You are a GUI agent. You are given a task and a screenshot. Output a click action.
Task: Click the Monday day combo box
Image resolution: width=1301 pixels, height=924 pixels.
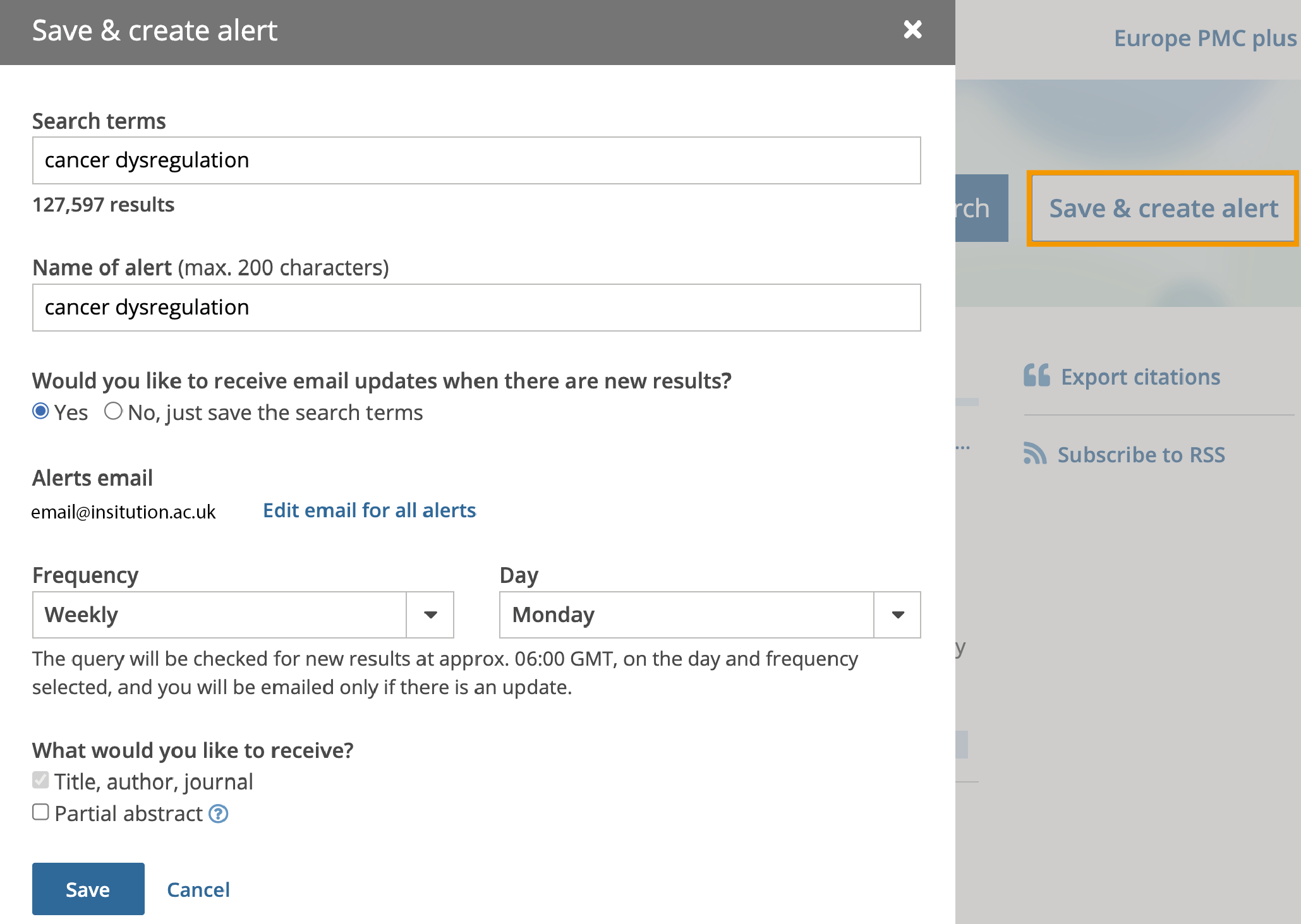click(x=686, y=615)
